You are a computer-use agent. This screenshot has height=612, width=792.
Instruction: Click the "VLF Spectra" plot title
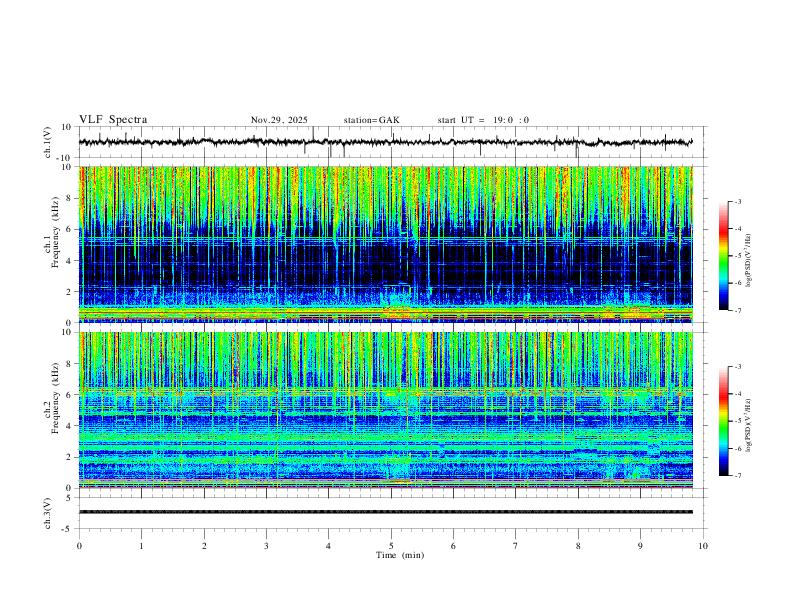[113, 120]
